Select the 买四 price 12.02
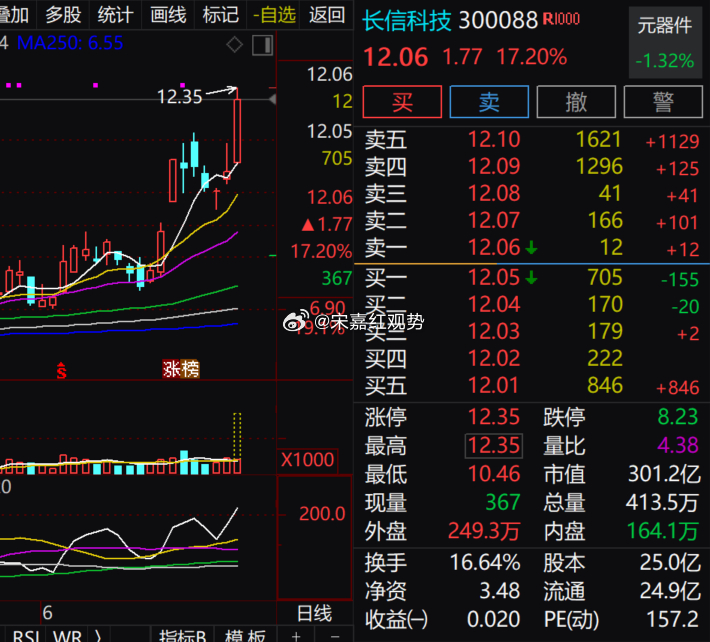Screen dimensions: 710x642 494,359
